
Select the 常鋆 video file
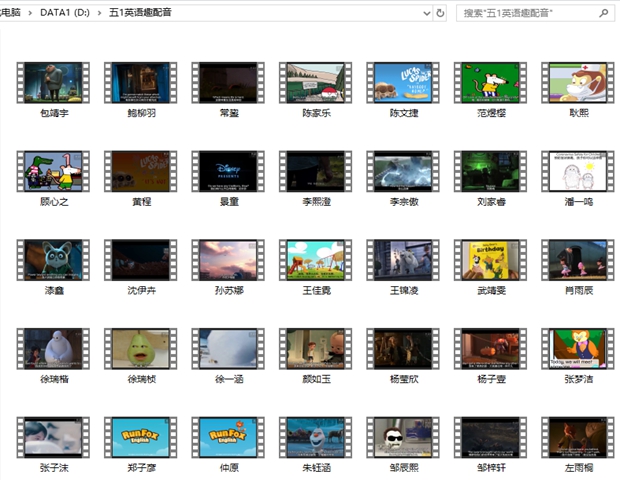click(228, 83)
